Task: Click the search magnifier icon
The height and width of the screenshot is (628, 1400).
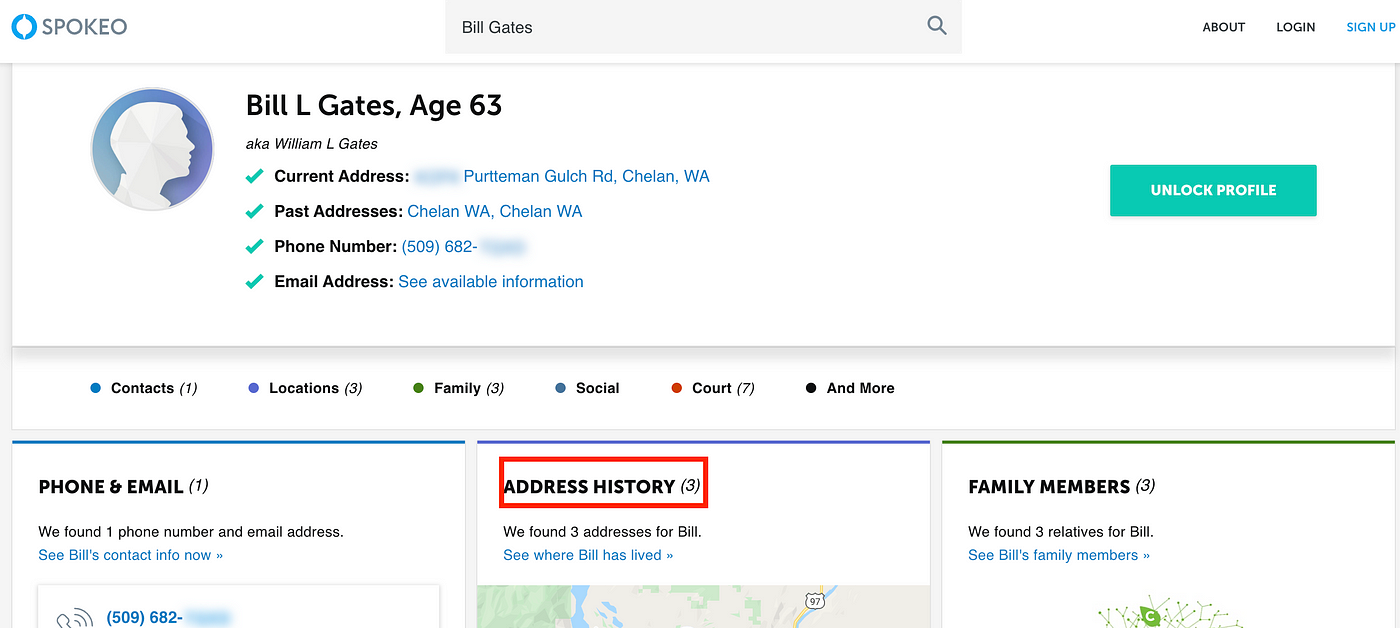Action: pos(936,26)
